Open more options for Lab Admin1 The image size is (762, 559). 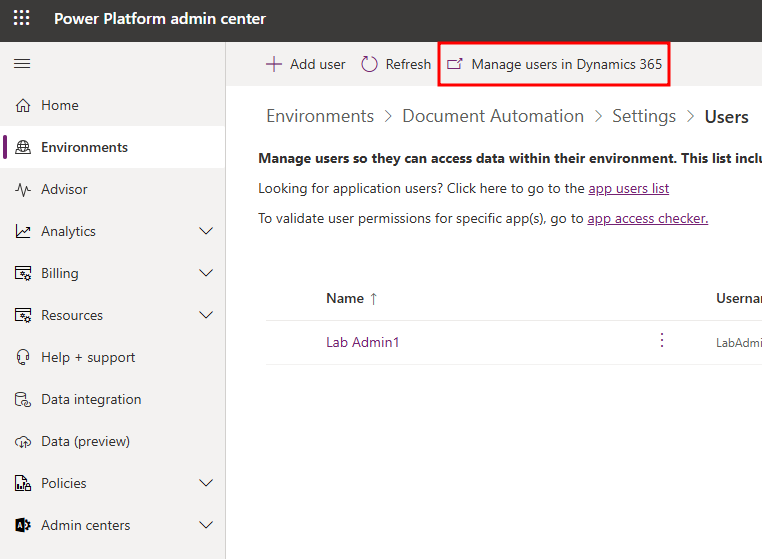tap(662, 340)
